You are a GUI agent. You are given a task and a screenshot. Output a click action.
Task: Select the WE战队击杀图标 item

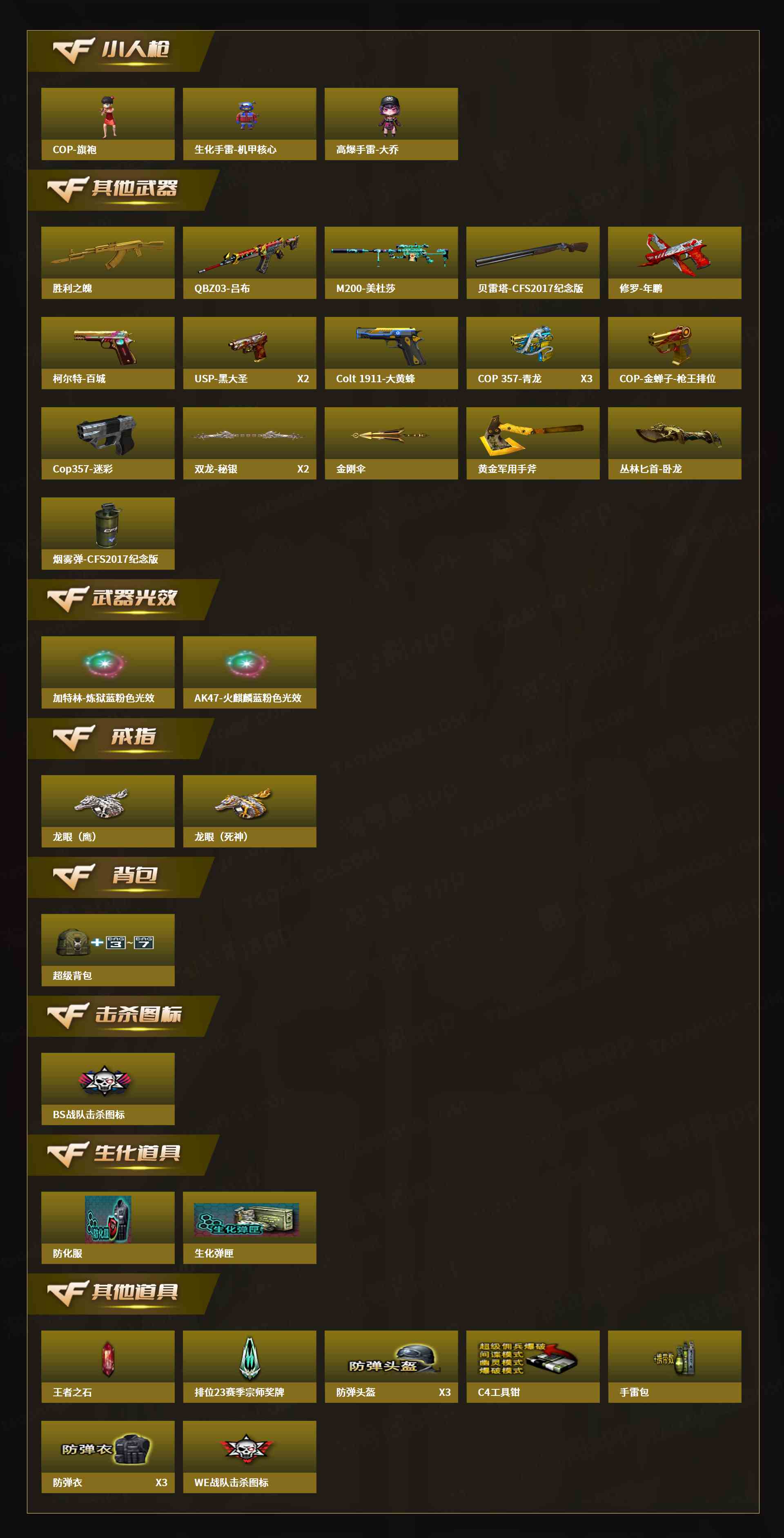click(249, 1457)
